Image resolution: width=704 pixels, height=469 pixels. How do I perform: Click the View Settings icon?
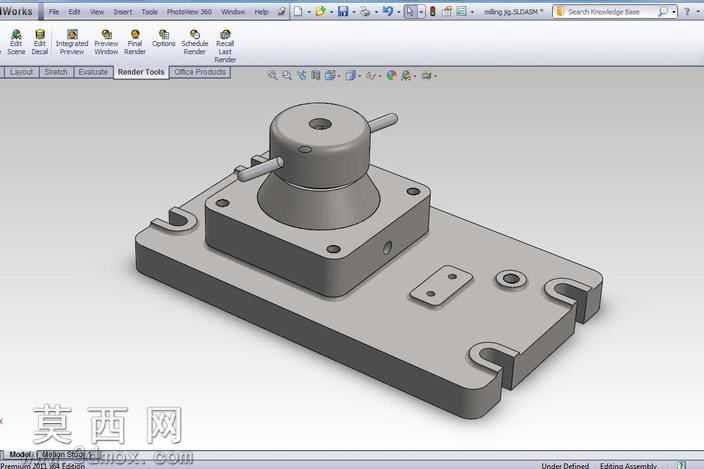click(x=427, y=75)
